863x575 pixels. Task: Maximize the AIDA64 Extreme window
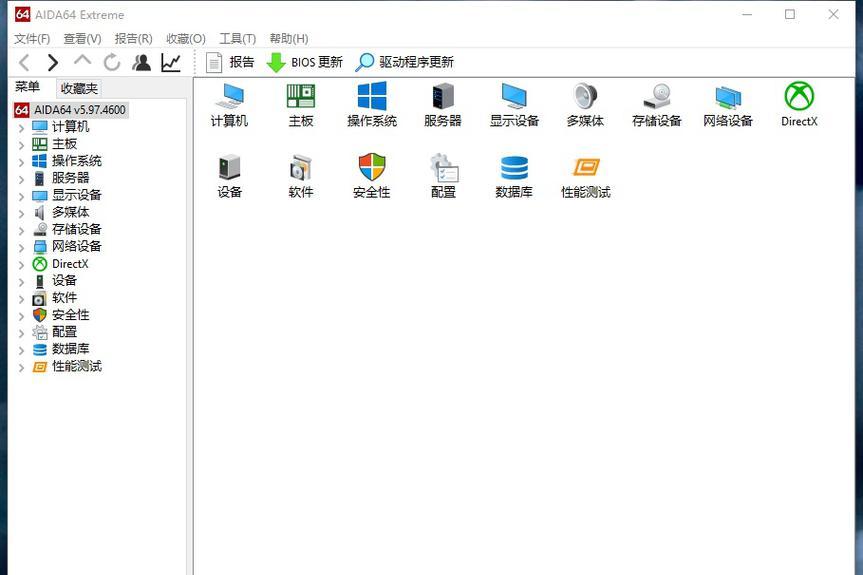[790, 15]
